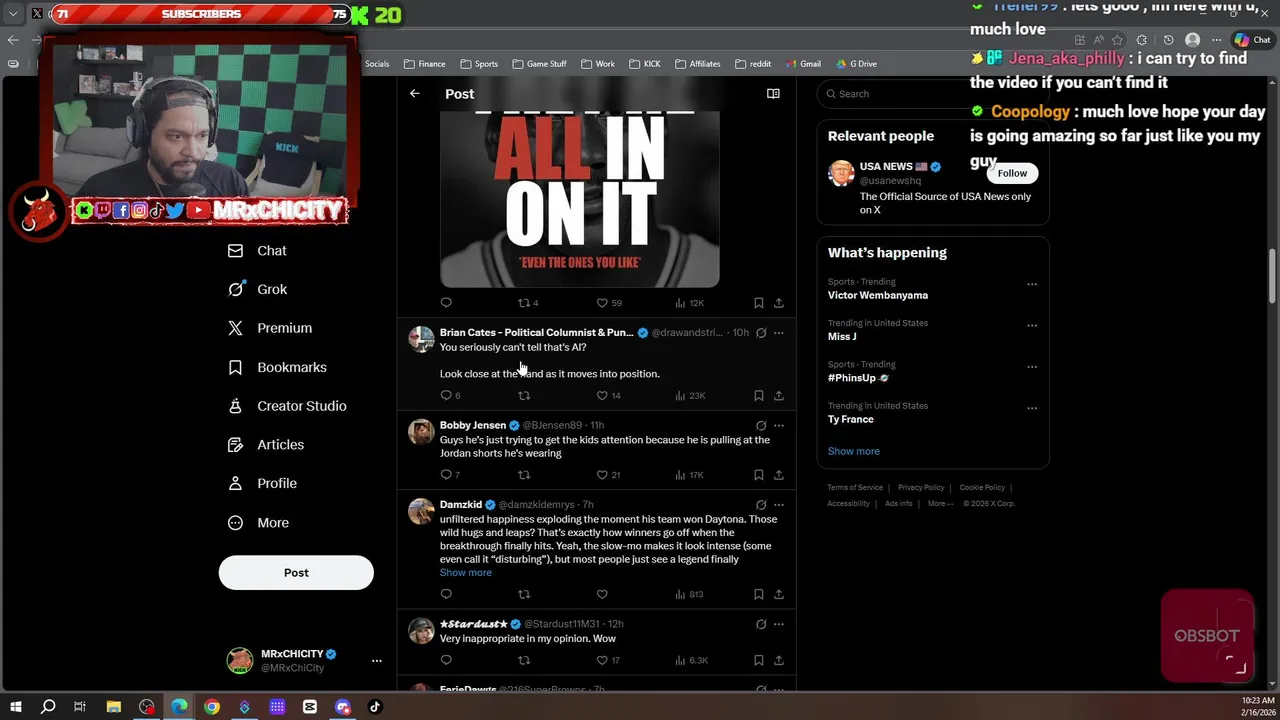
Task: Open Edge browser history icon
Action: click(1168, 40)
